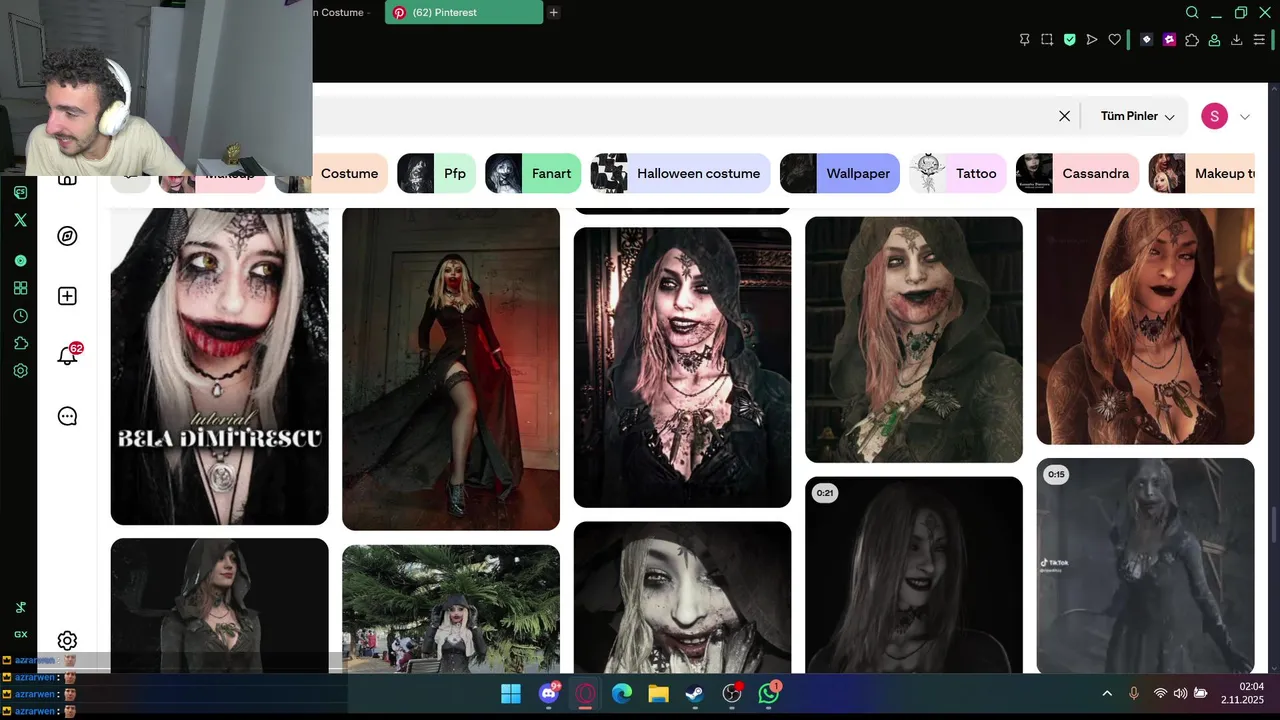Click the browser pin icon in toolbar

tap(1024, 40)
